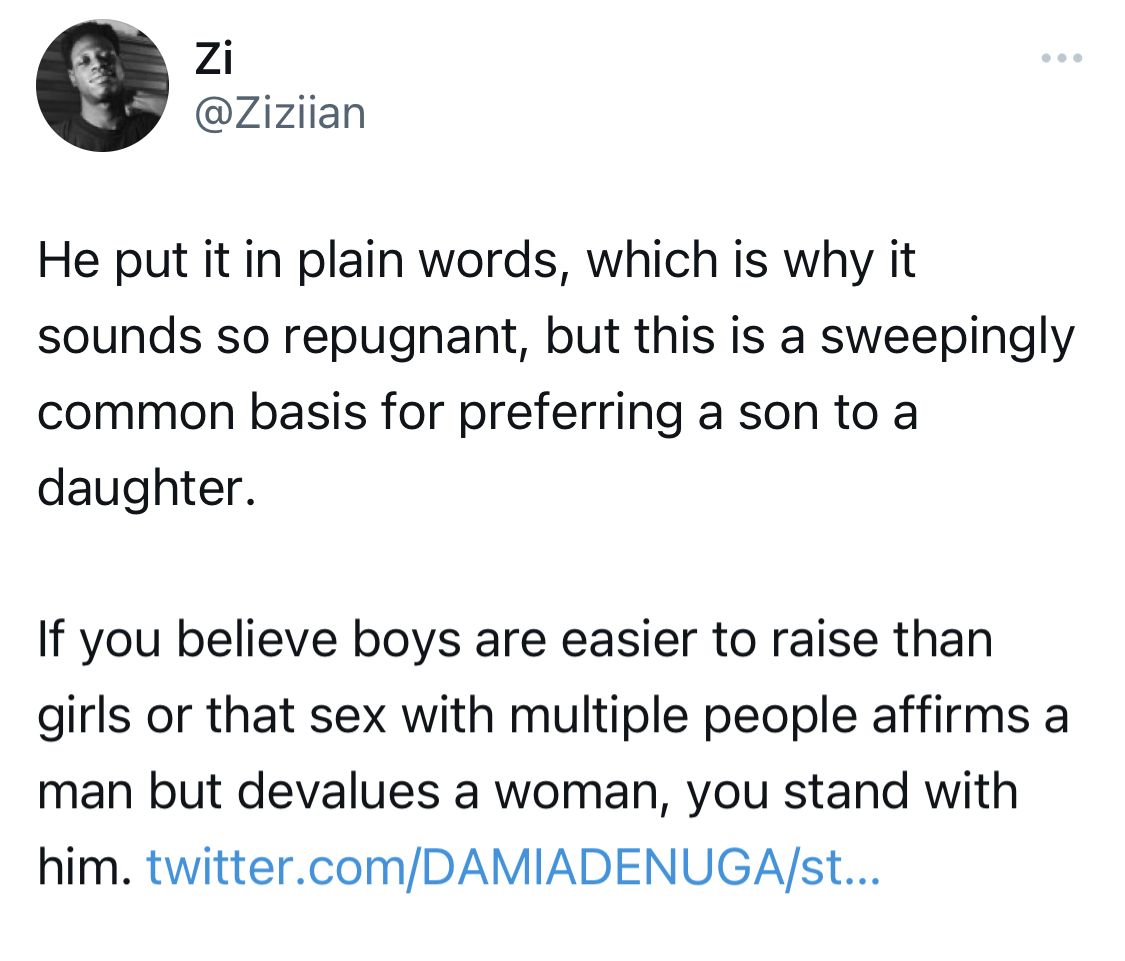Click the word "believe" in the second paragraph

pyautogui.click(x=257, y=639)
